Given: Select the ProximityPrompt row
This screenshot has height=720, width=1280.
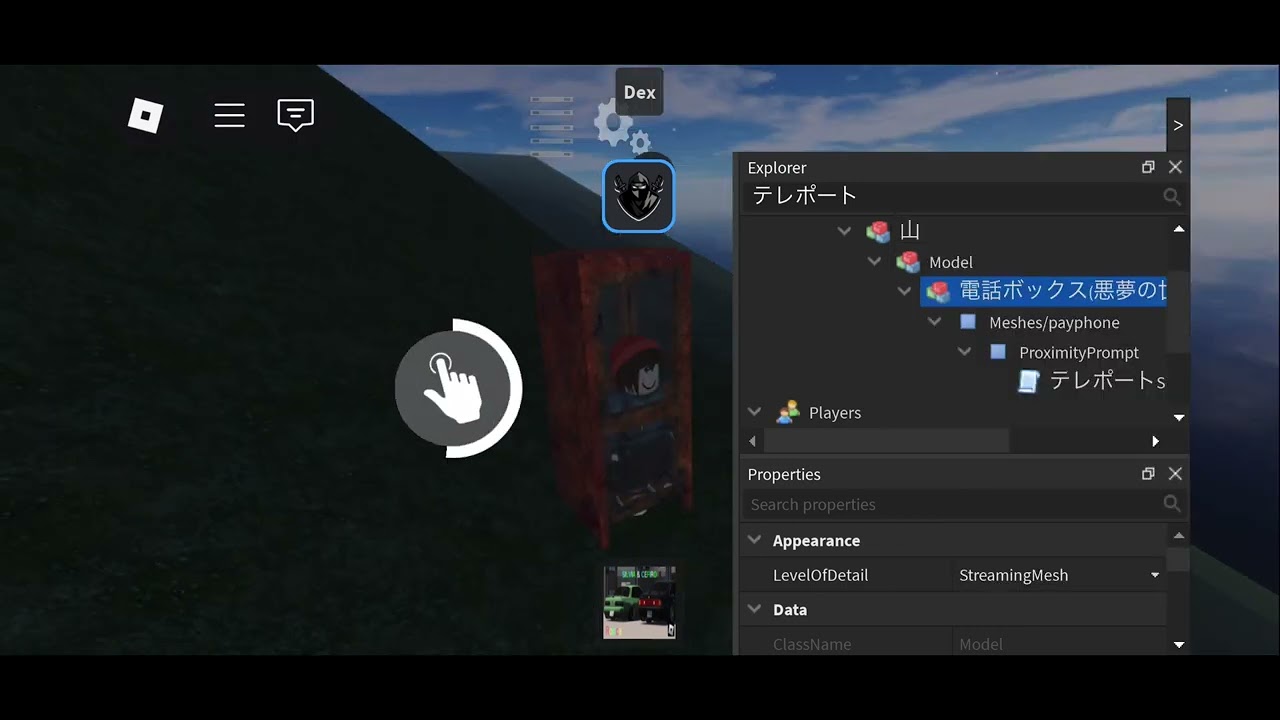Looking at the screenshot, I should point(1078,353).
